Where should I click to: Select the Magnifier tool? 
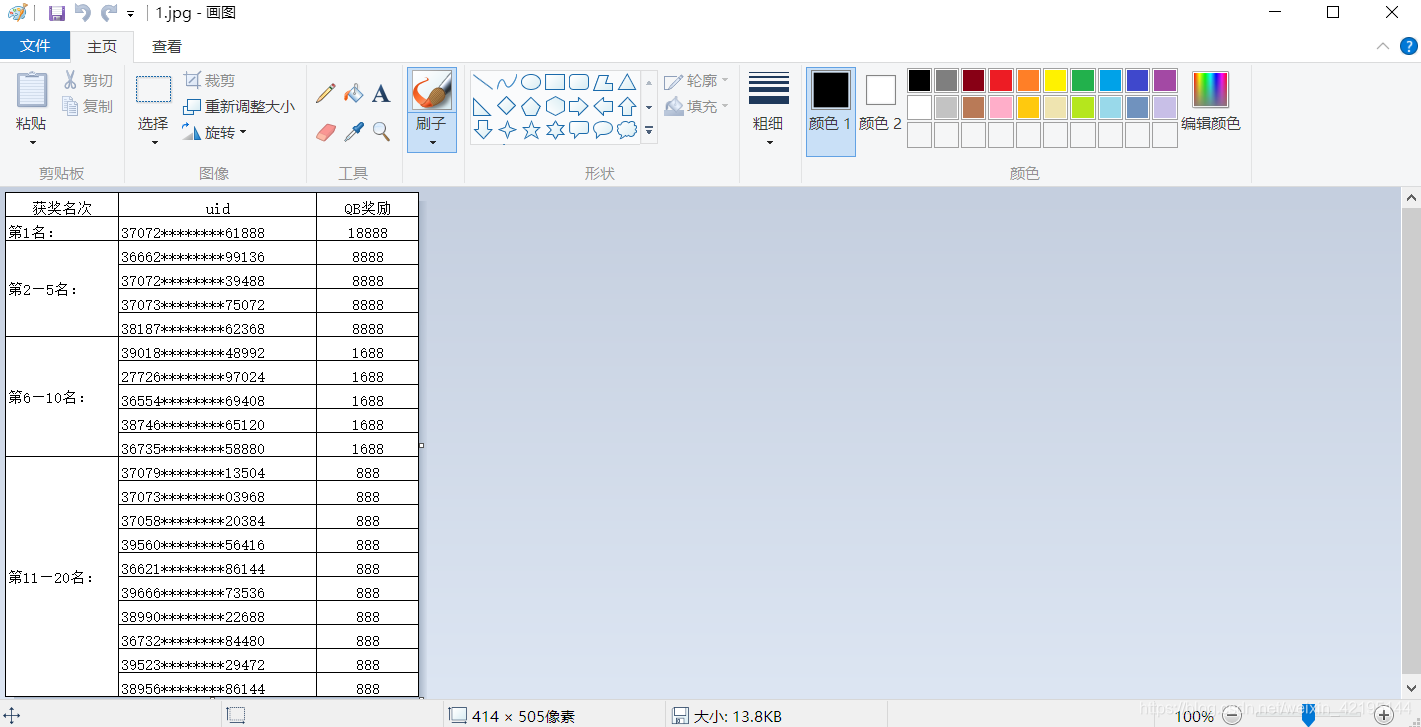tap(381, 132)
